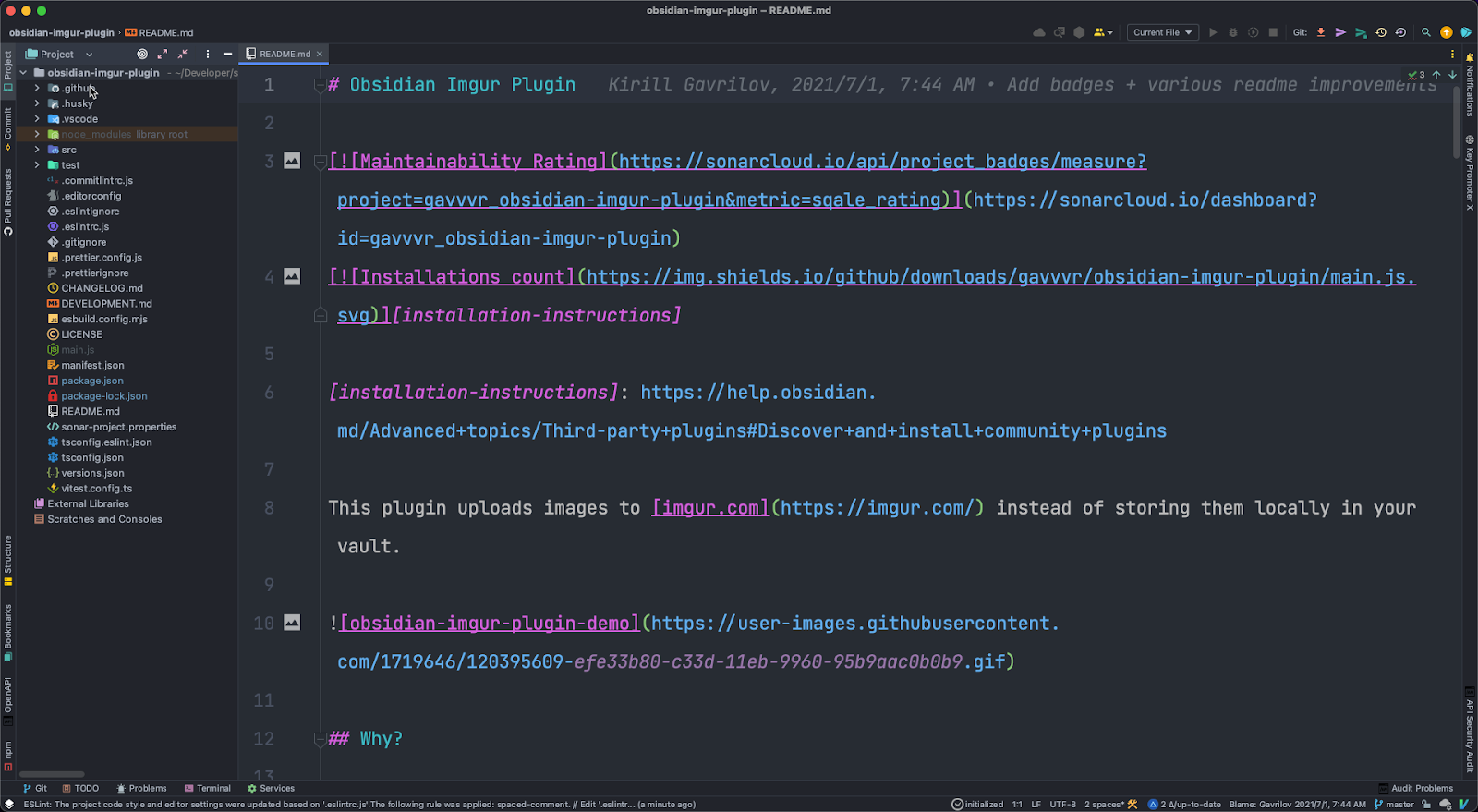Toggle the OpenAPI side tool window
Viewport: 1478px width, 812px height.
(8, 701)
